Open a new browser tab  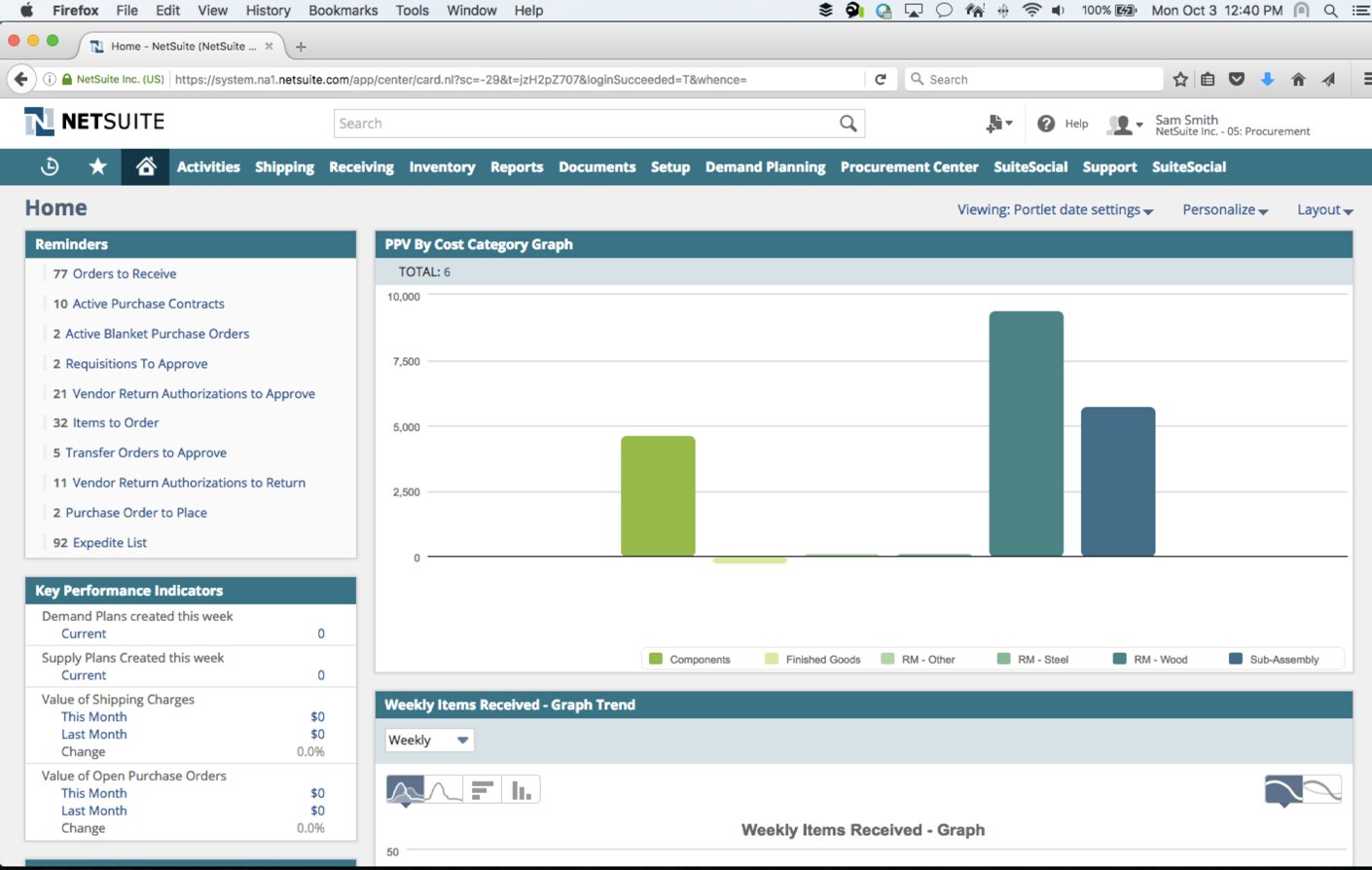[x=301, y=47]
